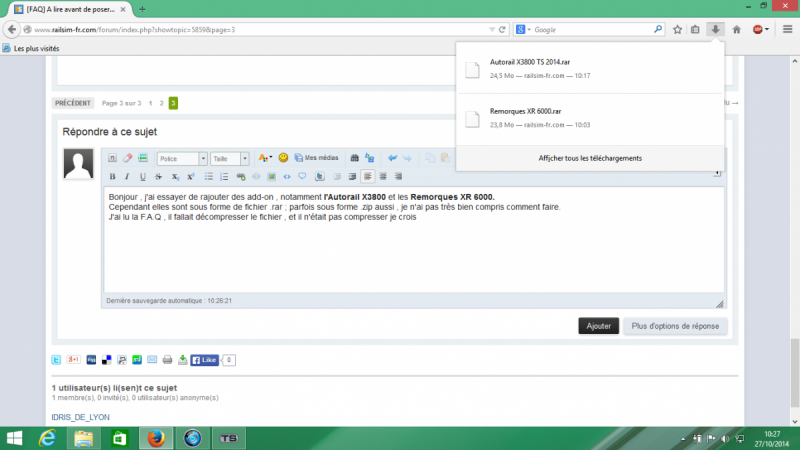Open the IDRIS_DE_LYON user profile link
The height and width of the screenshot is (450, 800).
point(80,416)
